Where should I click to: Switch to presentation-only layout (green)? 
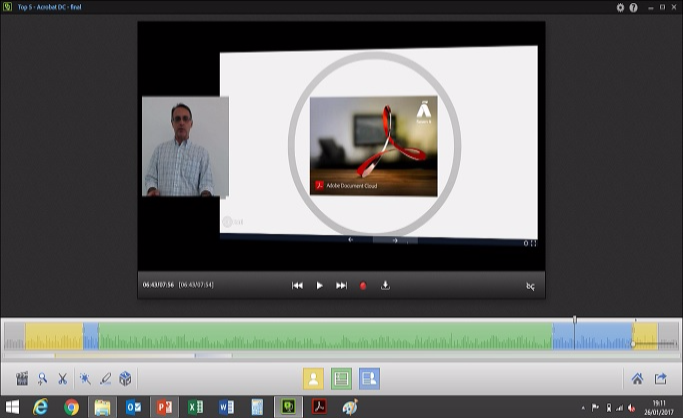[x=341, y=378]
